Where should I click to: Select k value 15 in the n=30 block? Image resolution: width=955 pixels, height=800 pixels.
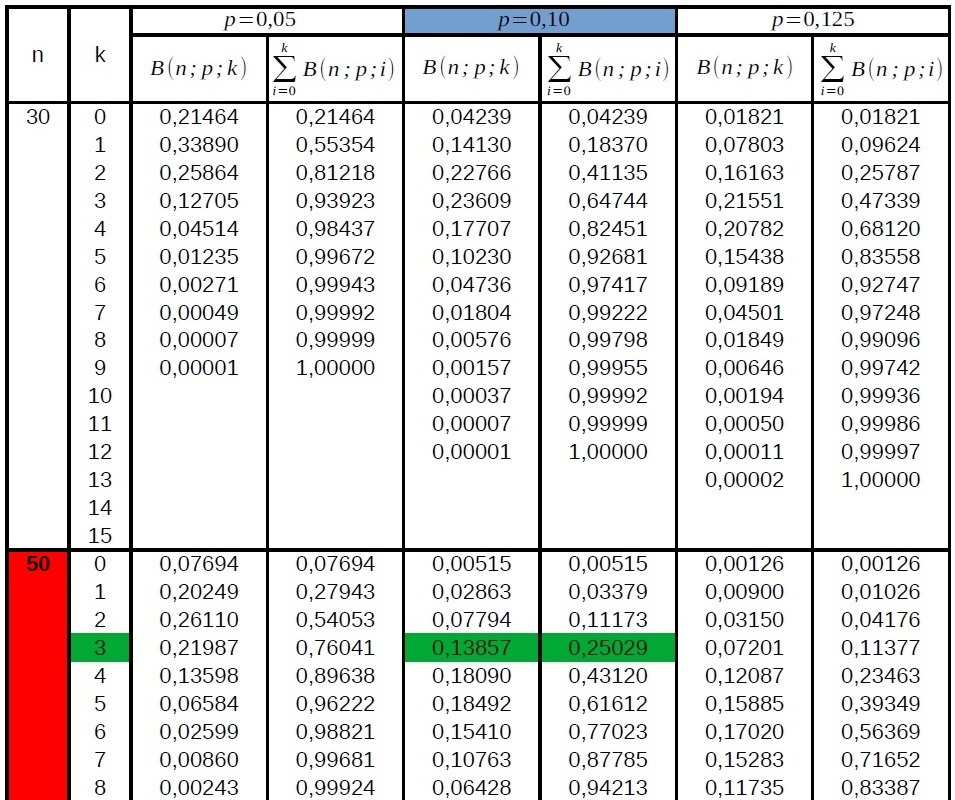[100, 535]
